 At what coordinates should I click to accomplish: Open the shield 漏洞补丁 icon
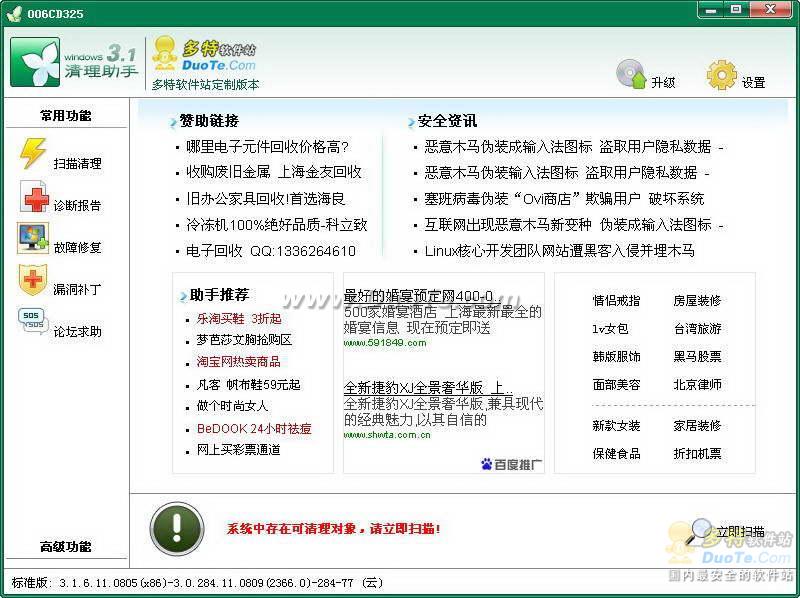click(x=33, y=280)
